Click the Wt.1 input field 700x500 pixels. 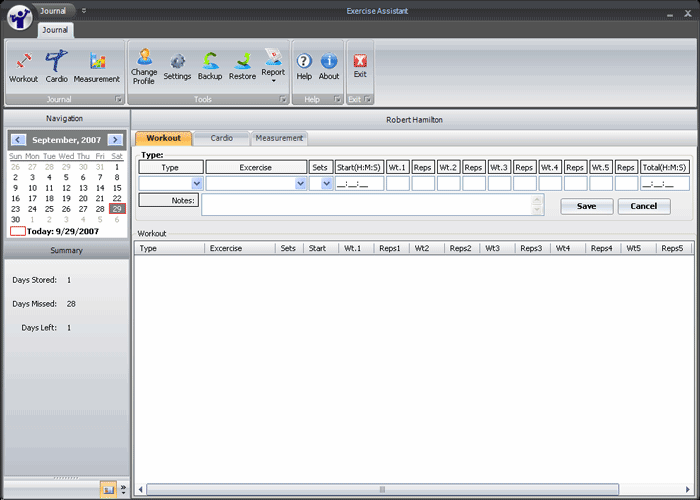[398, 183]
